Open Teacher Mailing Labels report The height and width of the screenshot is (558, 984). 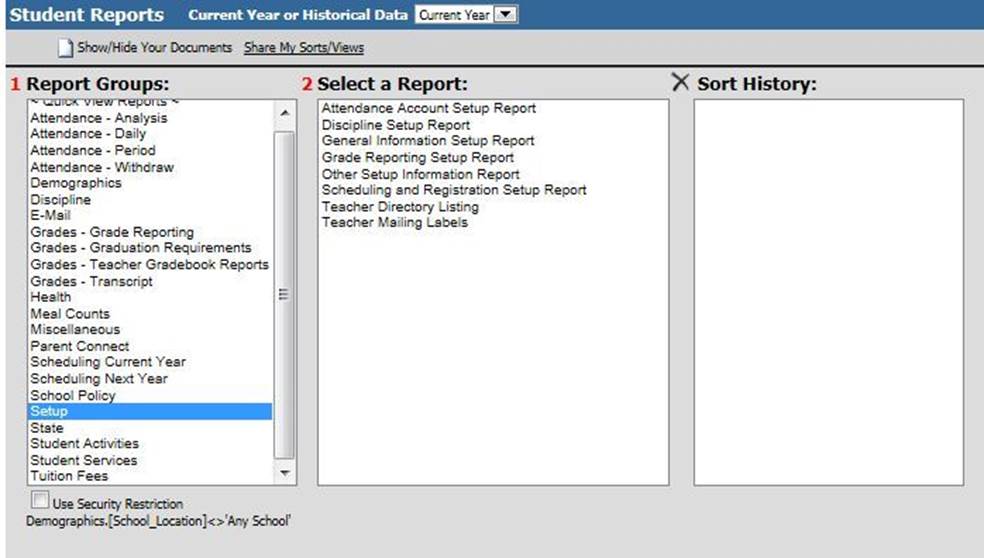(x=395, y=223)
